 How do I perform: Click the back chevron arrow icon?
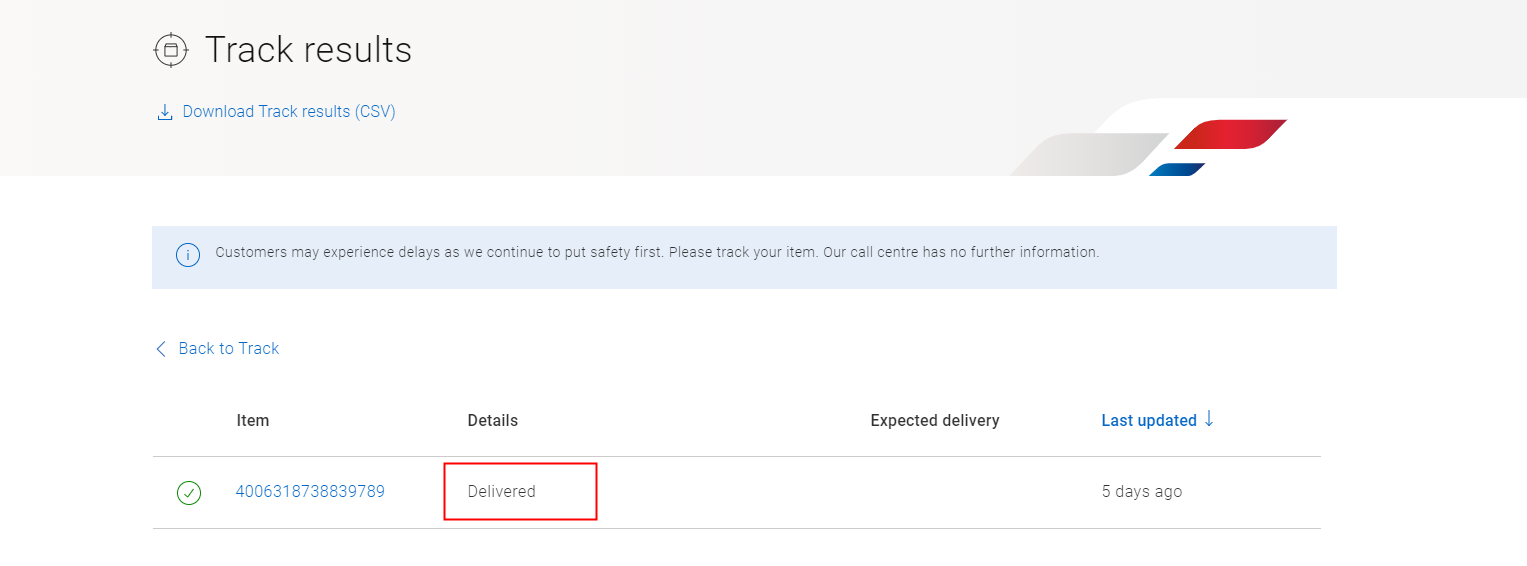pos(161,349)
